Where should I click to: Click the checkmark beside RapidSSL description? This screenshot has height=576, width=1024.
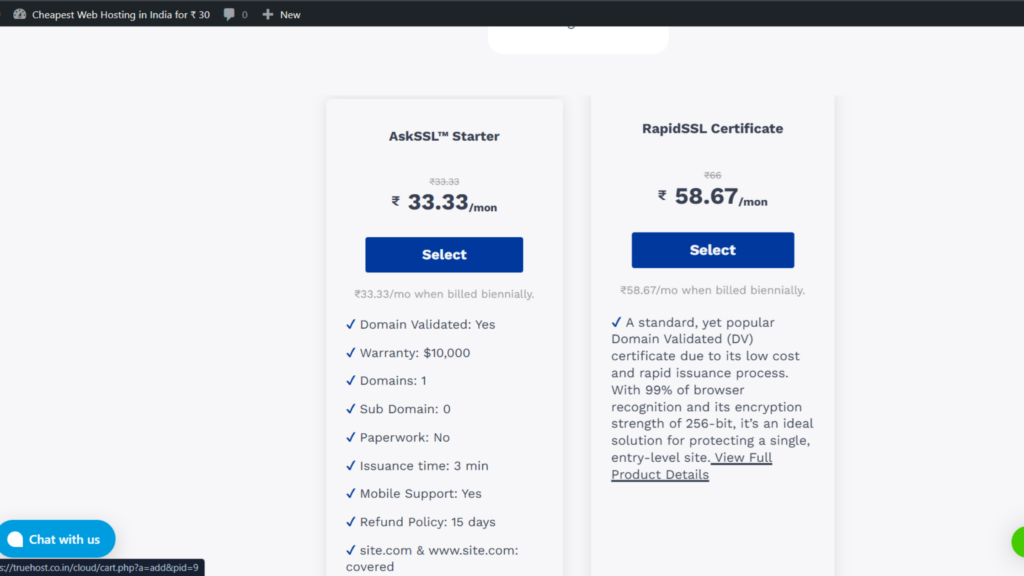coord(616,322)
